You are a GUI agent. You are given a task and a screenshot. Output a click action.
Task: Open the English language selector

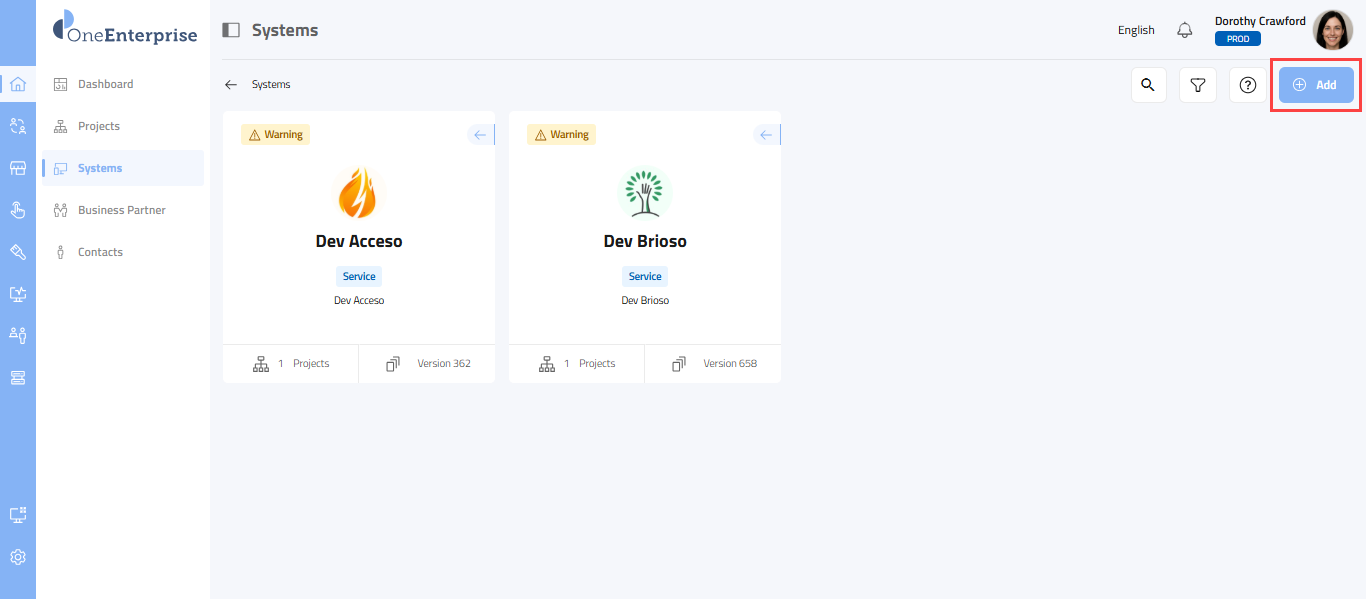(1136, 30)
